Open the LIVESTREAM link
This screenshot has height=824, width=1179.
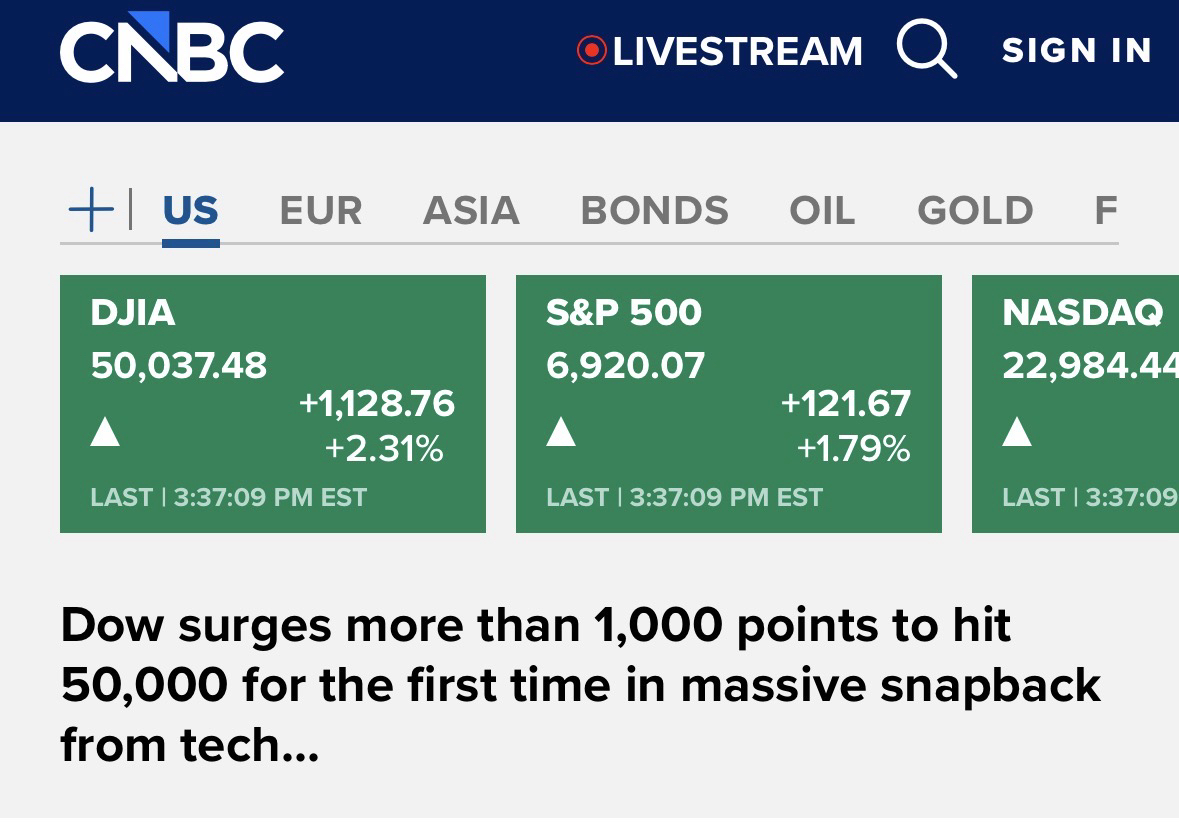coord(736,51)
